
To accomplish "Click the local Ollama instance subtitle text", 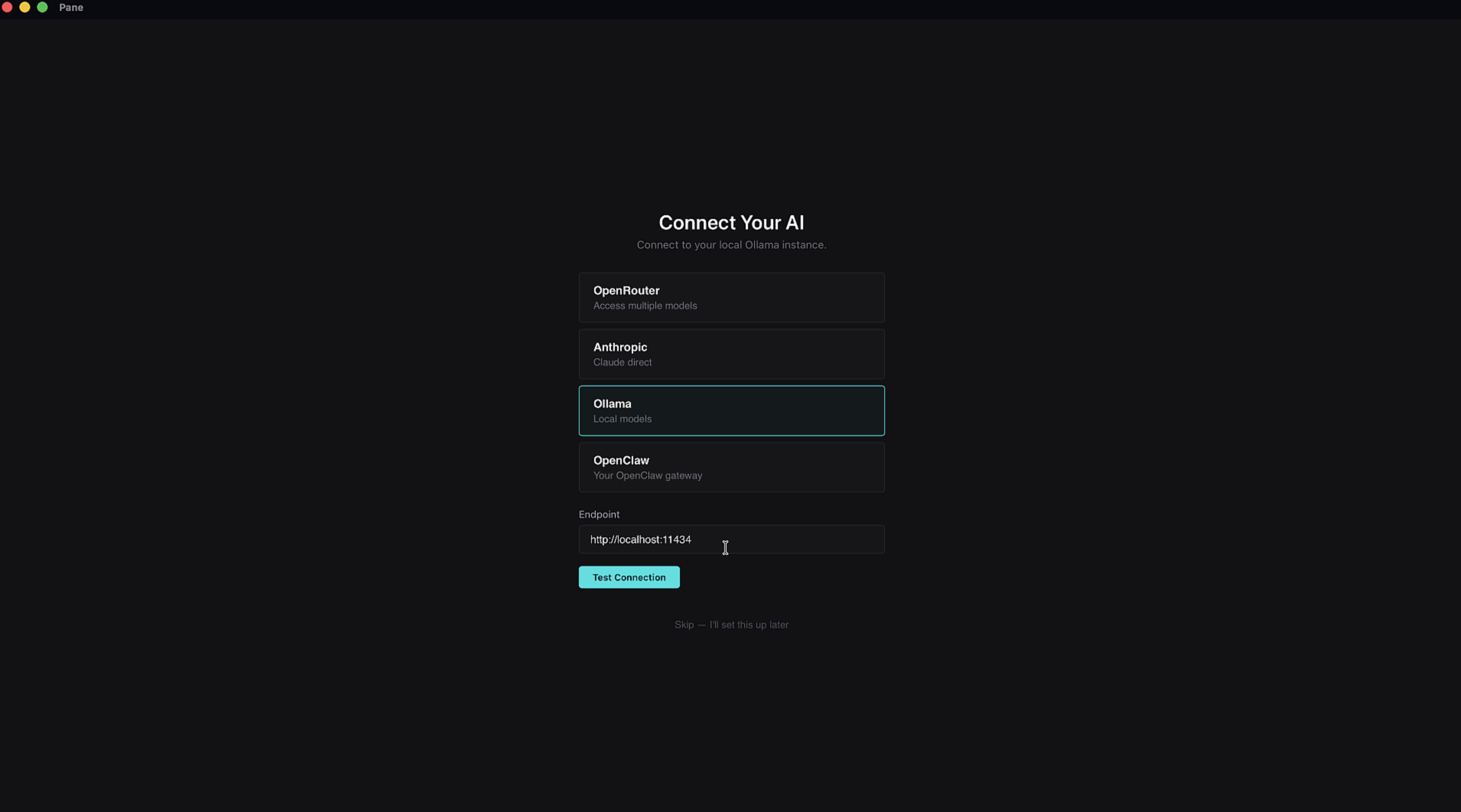I will click(731, 245).
